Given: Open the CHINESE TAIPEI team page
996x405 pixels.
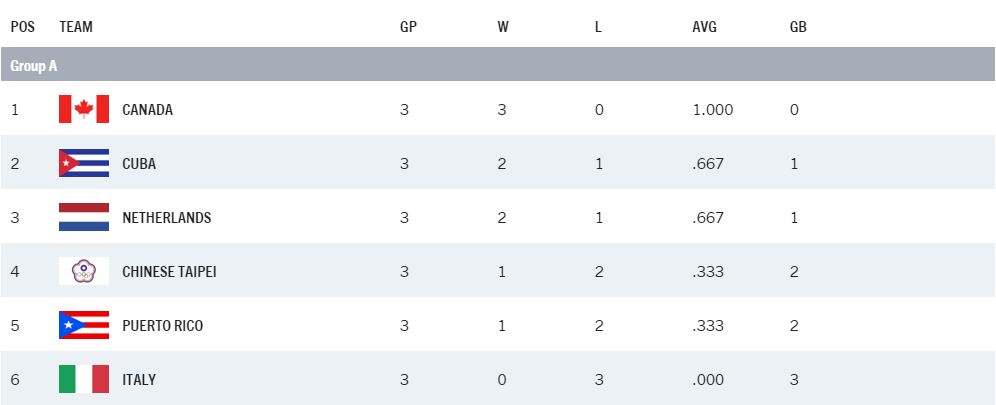Looking at the screenshot, I should coord(169,272).
